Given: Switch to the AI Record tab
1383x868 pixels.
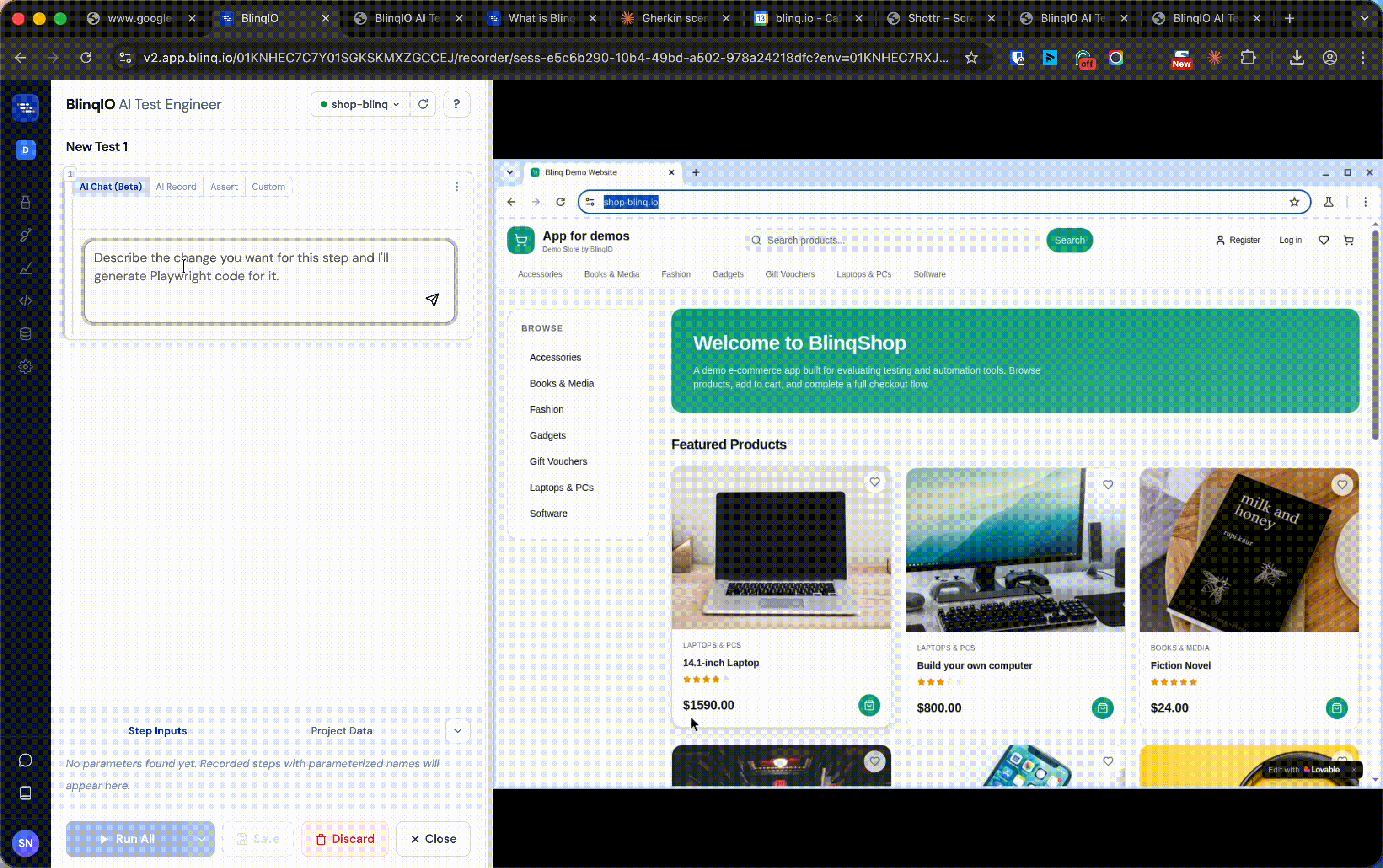Looking at the screenshot, I should [x=176, y=187].
